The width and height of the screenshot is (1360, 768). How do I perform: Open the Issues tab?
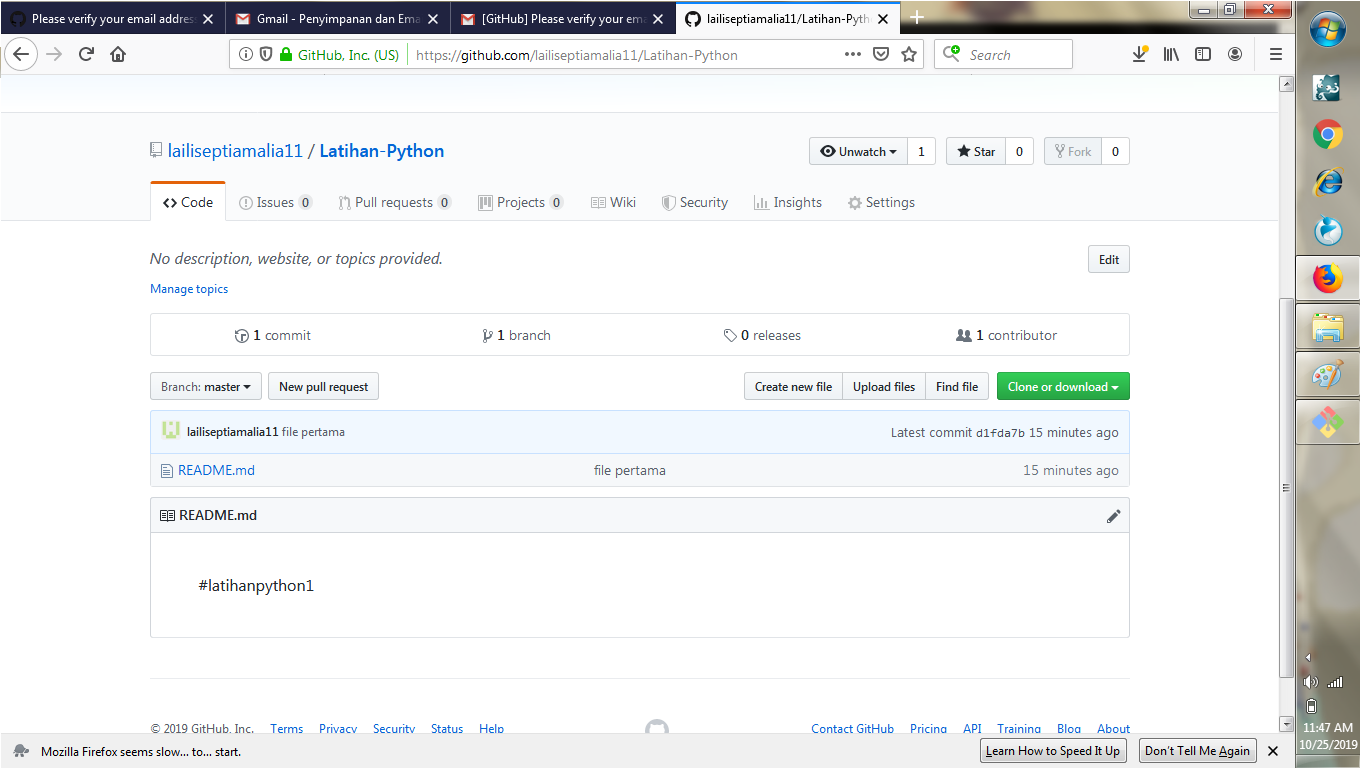(x=275, y=202)
